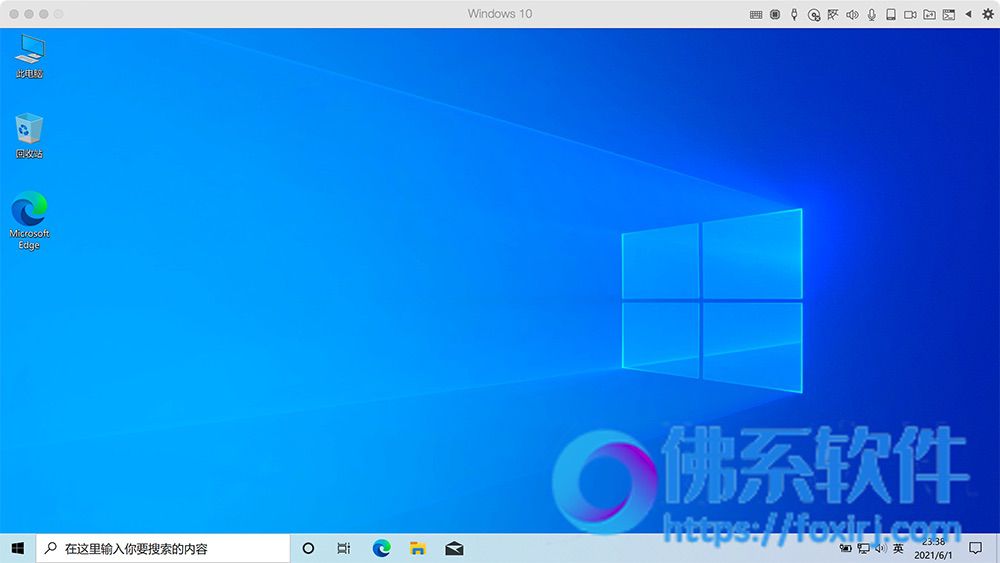Click the terminal/console window icon in title bar

[949, 14]
